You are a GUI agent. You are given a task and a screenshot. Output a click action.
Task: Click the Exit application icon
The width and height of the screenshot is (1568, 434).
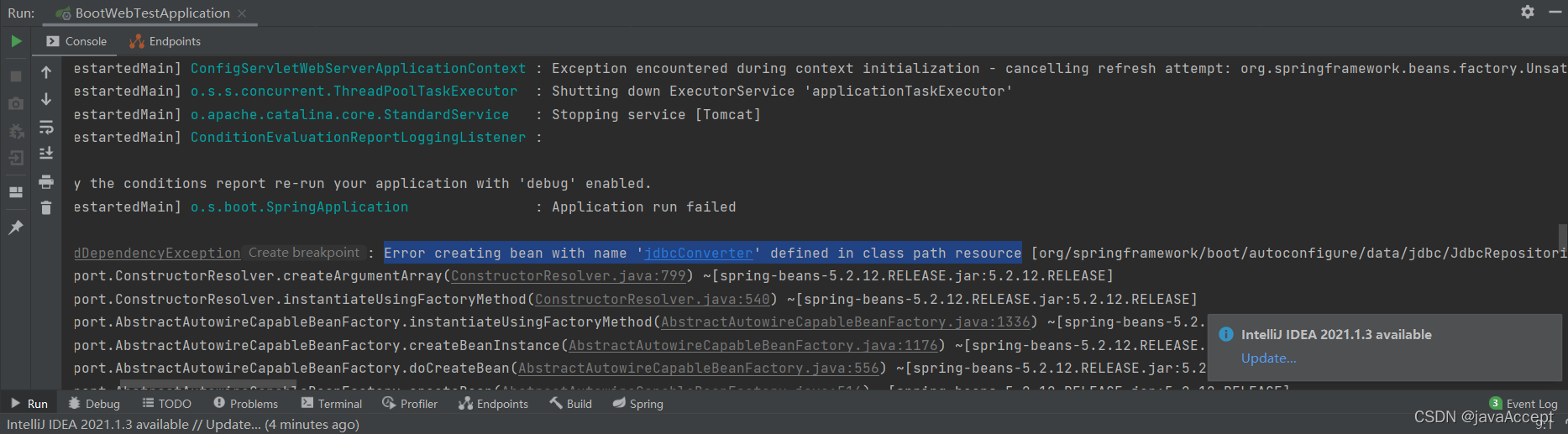tap(16, 158)
